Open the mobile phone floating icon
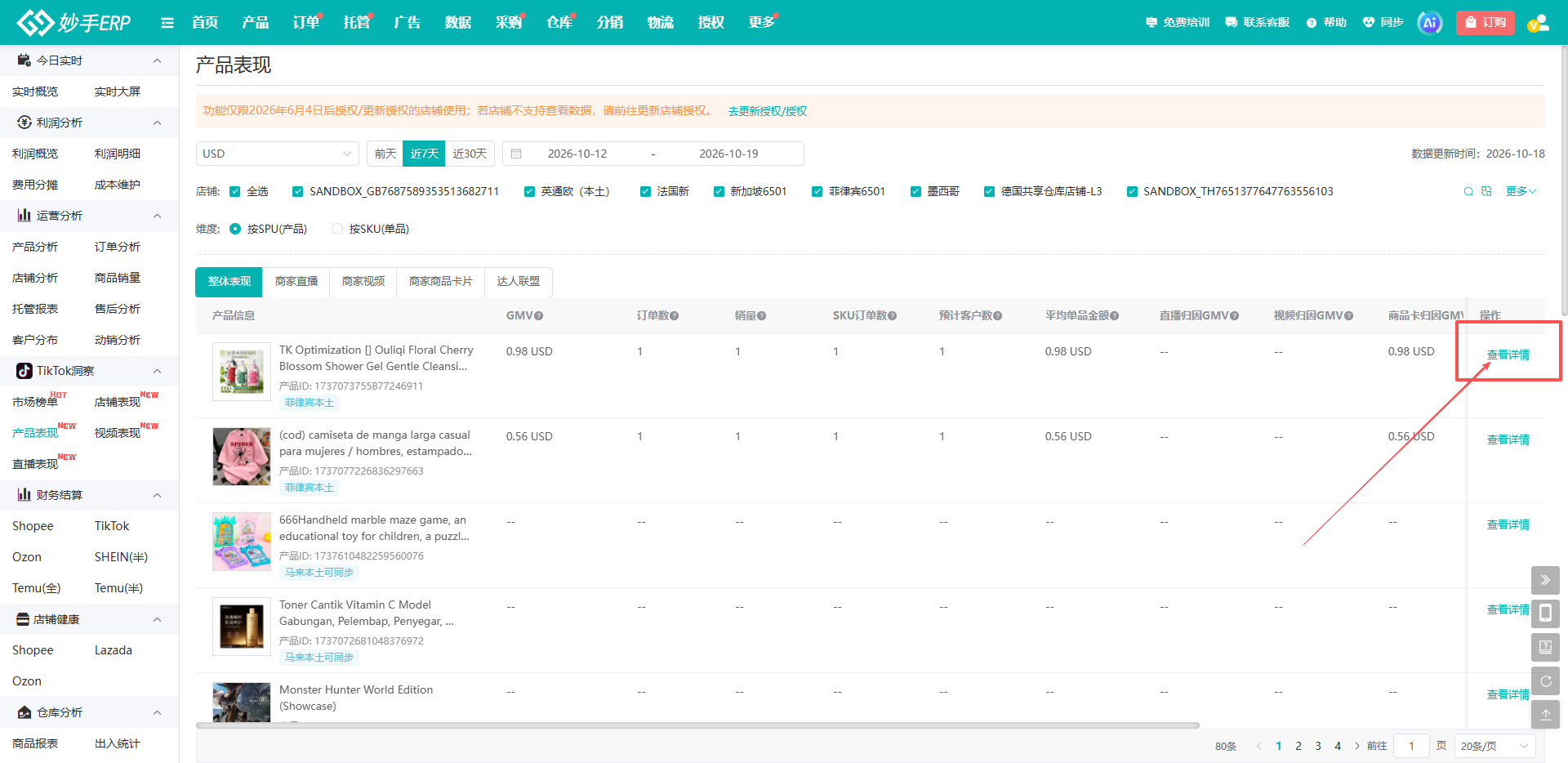 [x=1545, y=614]
